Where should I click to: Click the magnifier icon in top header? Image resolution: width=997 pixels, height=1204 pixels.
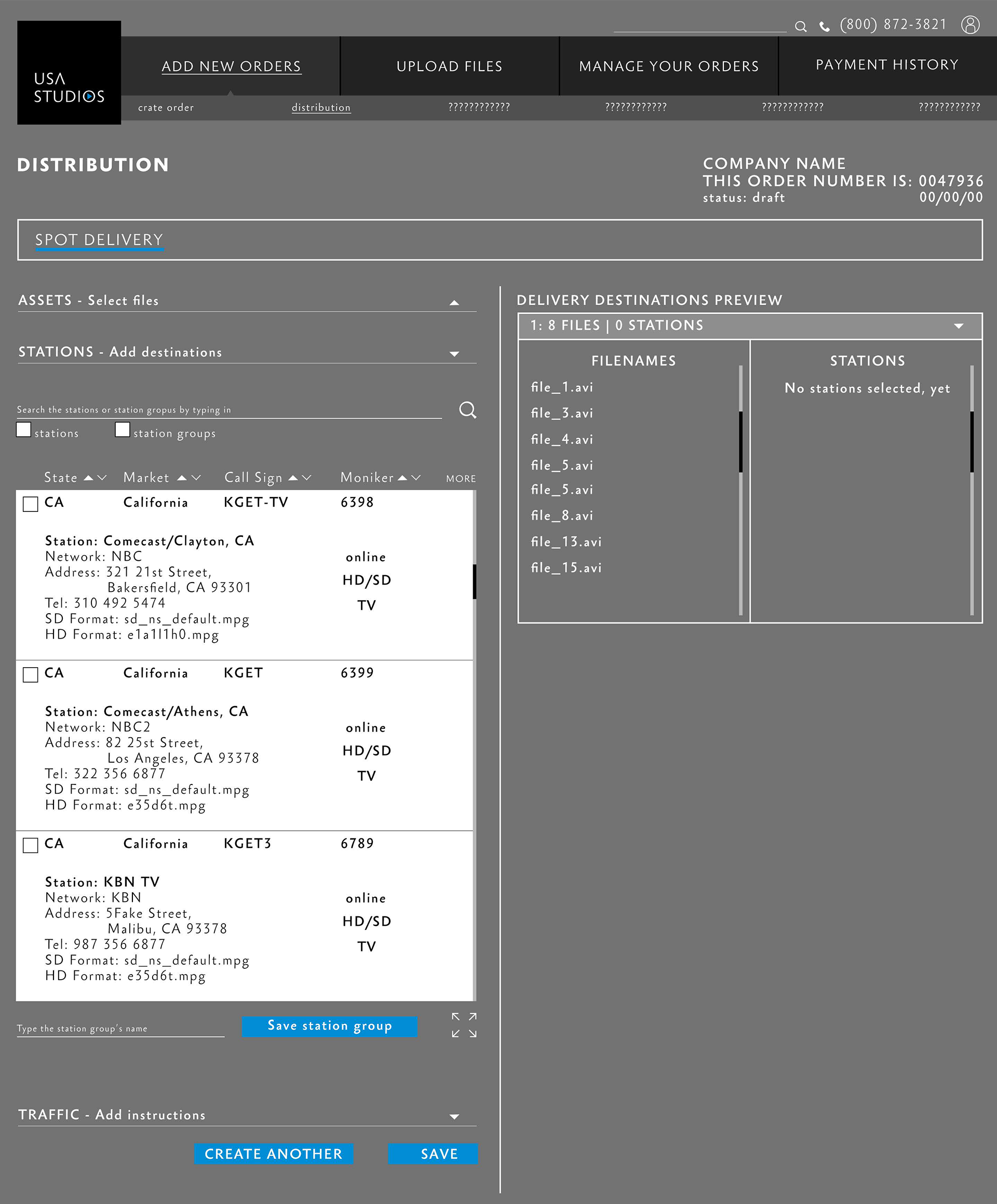[x=800, y=26]
